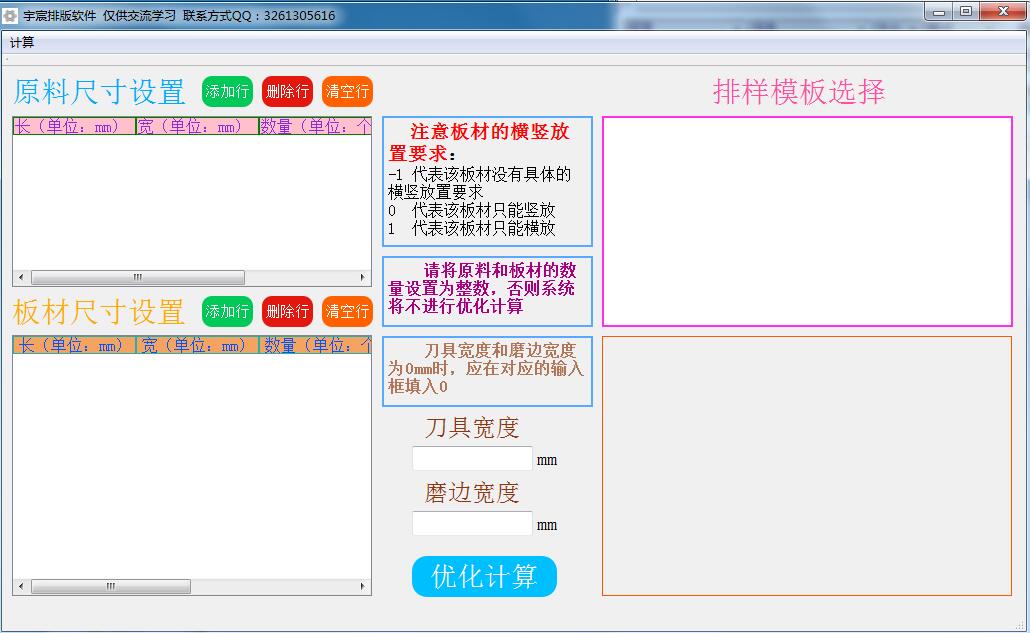Click the 注意板材的横竖放置要求 note panel
This screenshot has width=1030, height=633.
coord(487,180)
